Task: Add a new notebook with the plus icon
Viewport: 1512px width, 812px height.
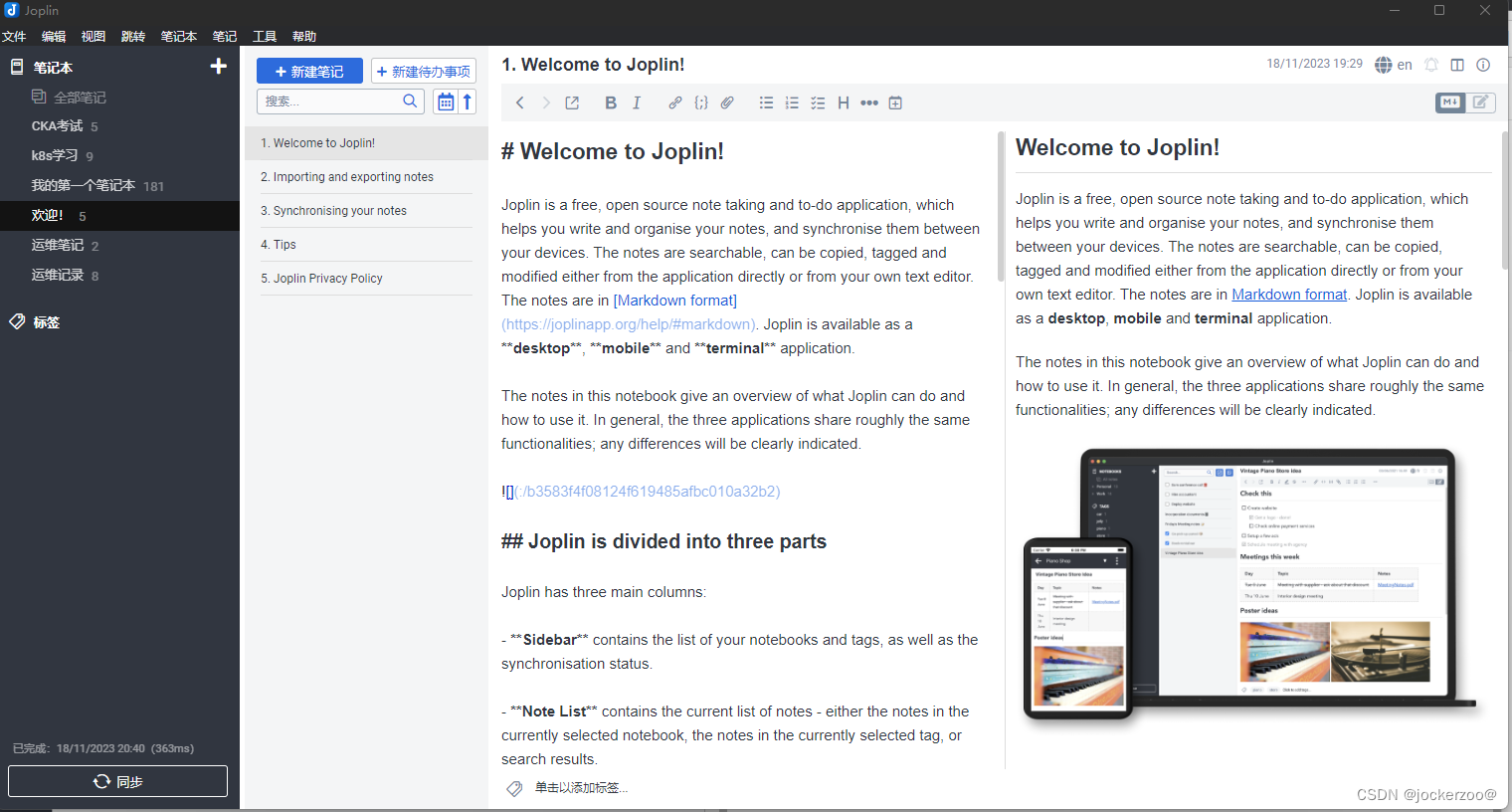Action: tap(219, 67)
